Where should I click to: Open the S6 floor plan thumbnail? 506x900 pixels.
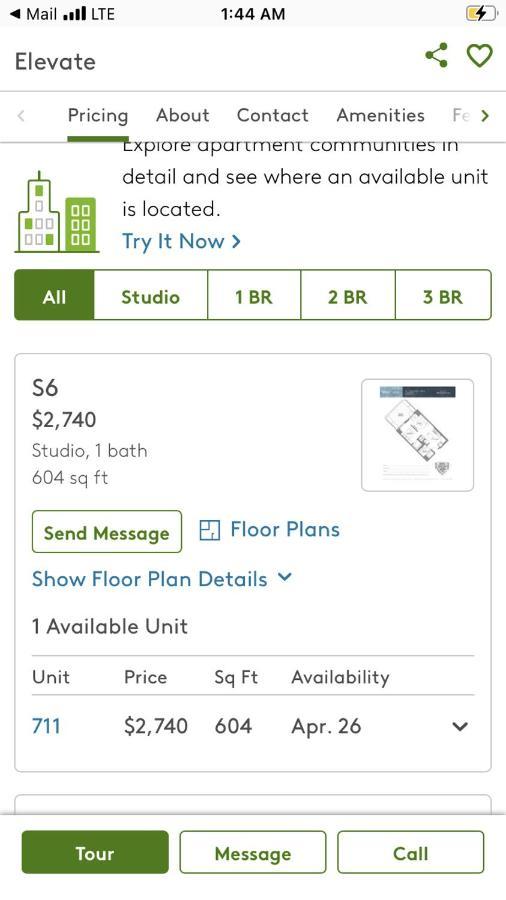pyautogui.click(x=418, y=435)
